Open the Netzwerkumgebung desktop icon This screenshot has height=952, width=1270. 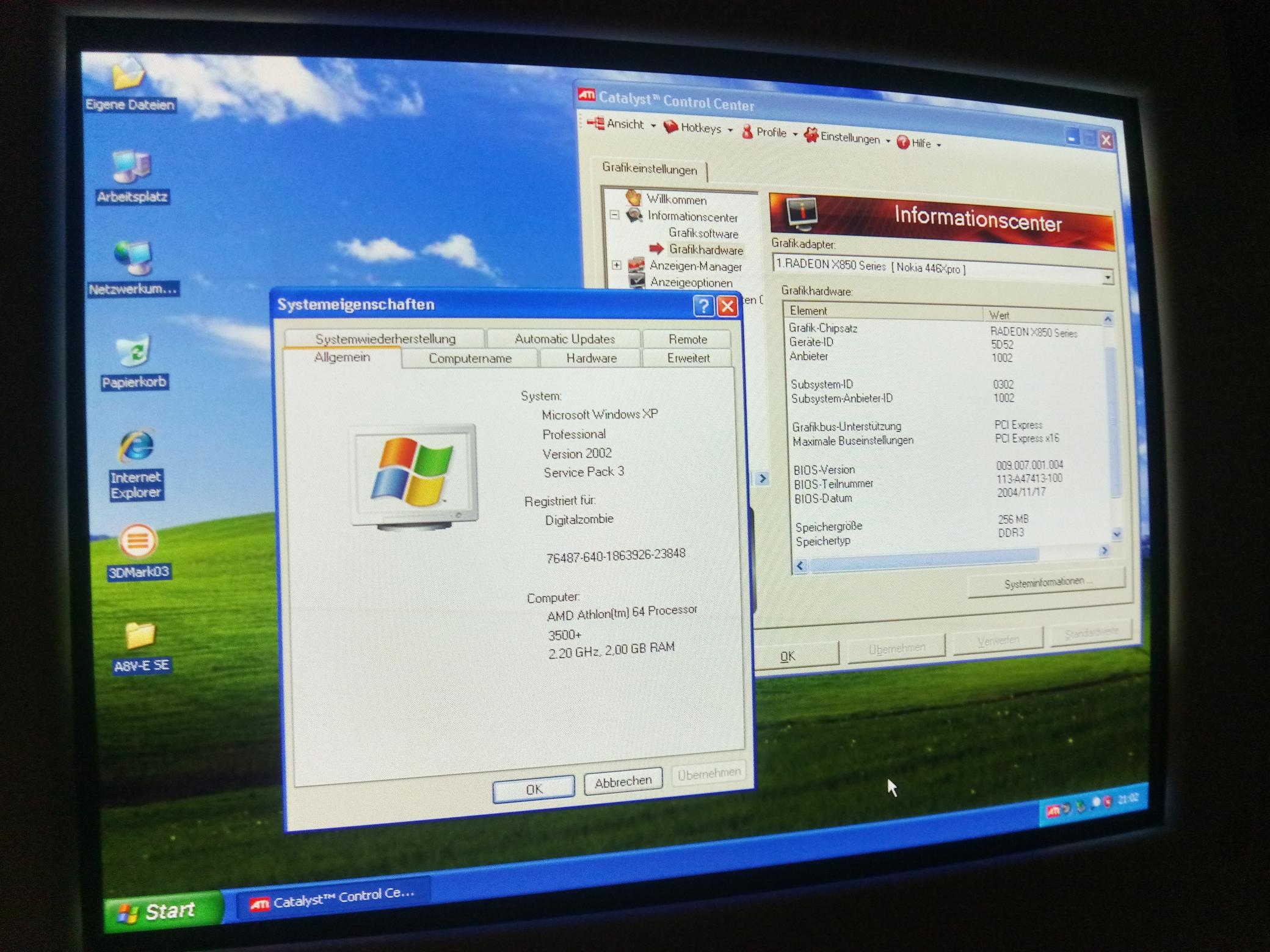[x=132, y=259]
